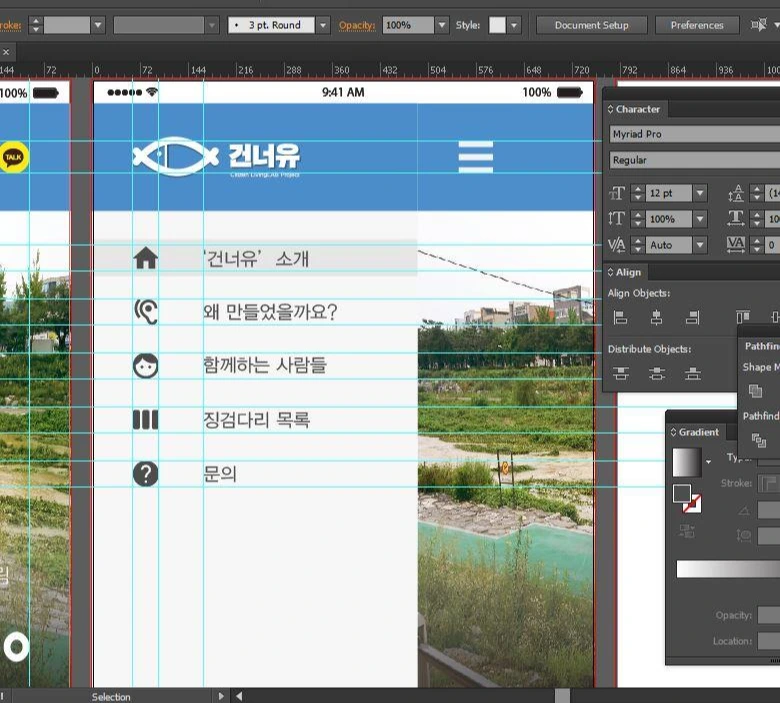This screenshot has width=780, height=703.
Task: Click the horizontal scrollbar thumb
Action: click(x=562, y=696)
